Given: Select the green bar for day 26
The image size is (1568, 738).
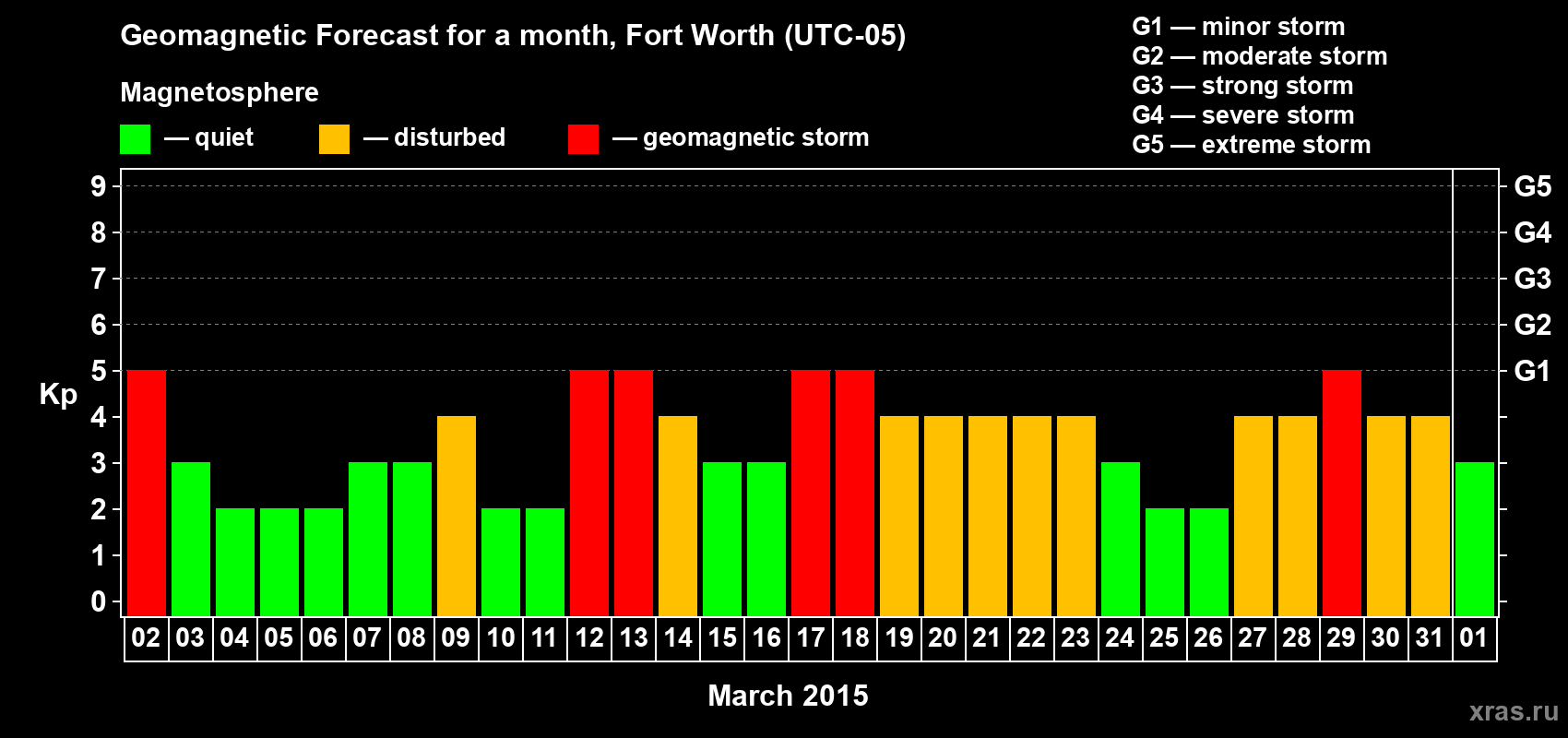Looking at the screenshot, I should click(1209, 563).
